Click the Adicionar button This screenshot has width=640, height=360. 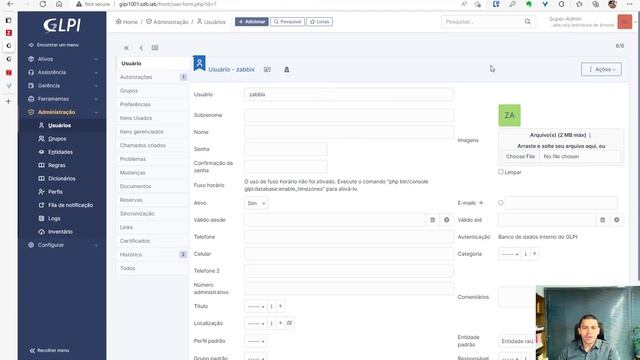click(x=251, y=22)
